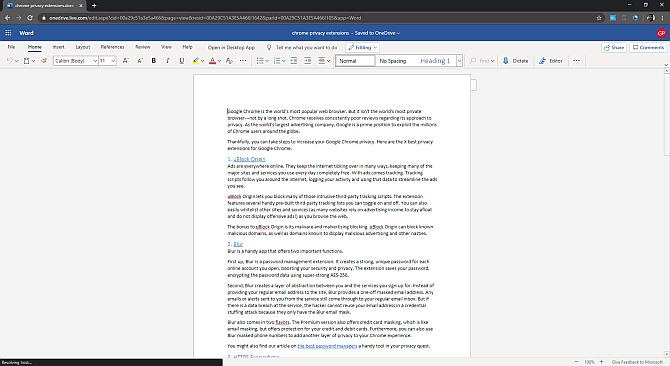
Task: Click the Share button
Action: tap(614, 47)
